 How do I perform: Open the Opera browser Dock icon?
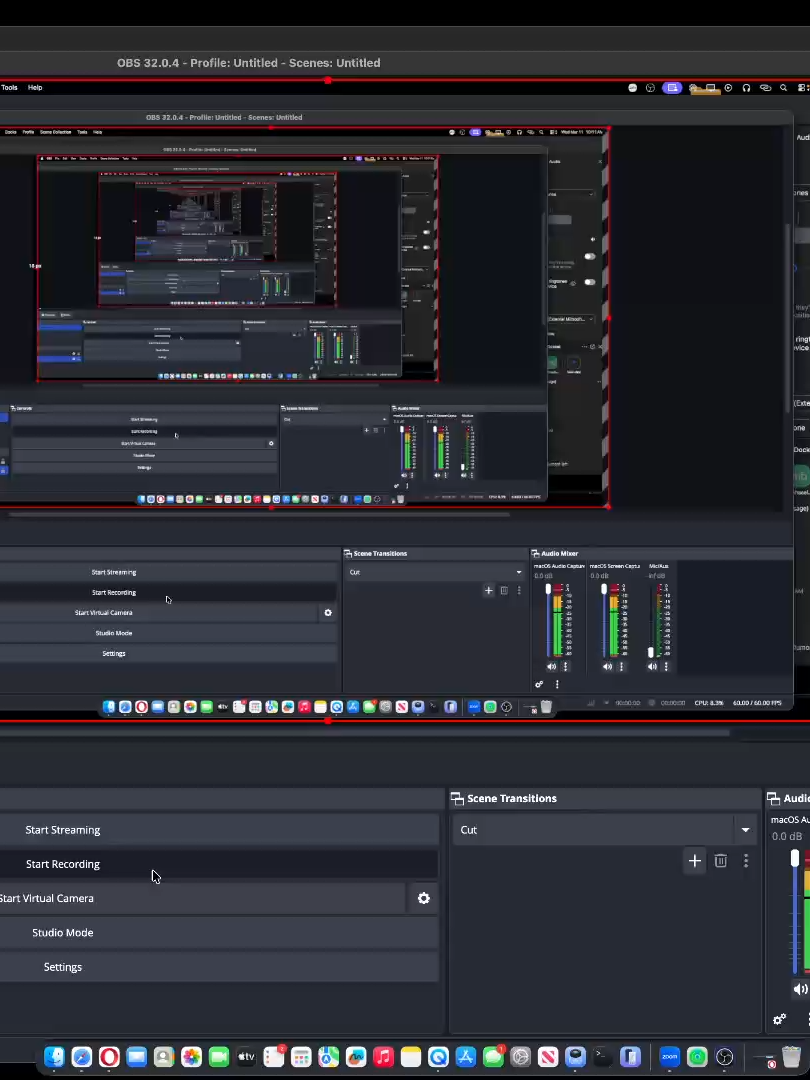coord(109,1057)
